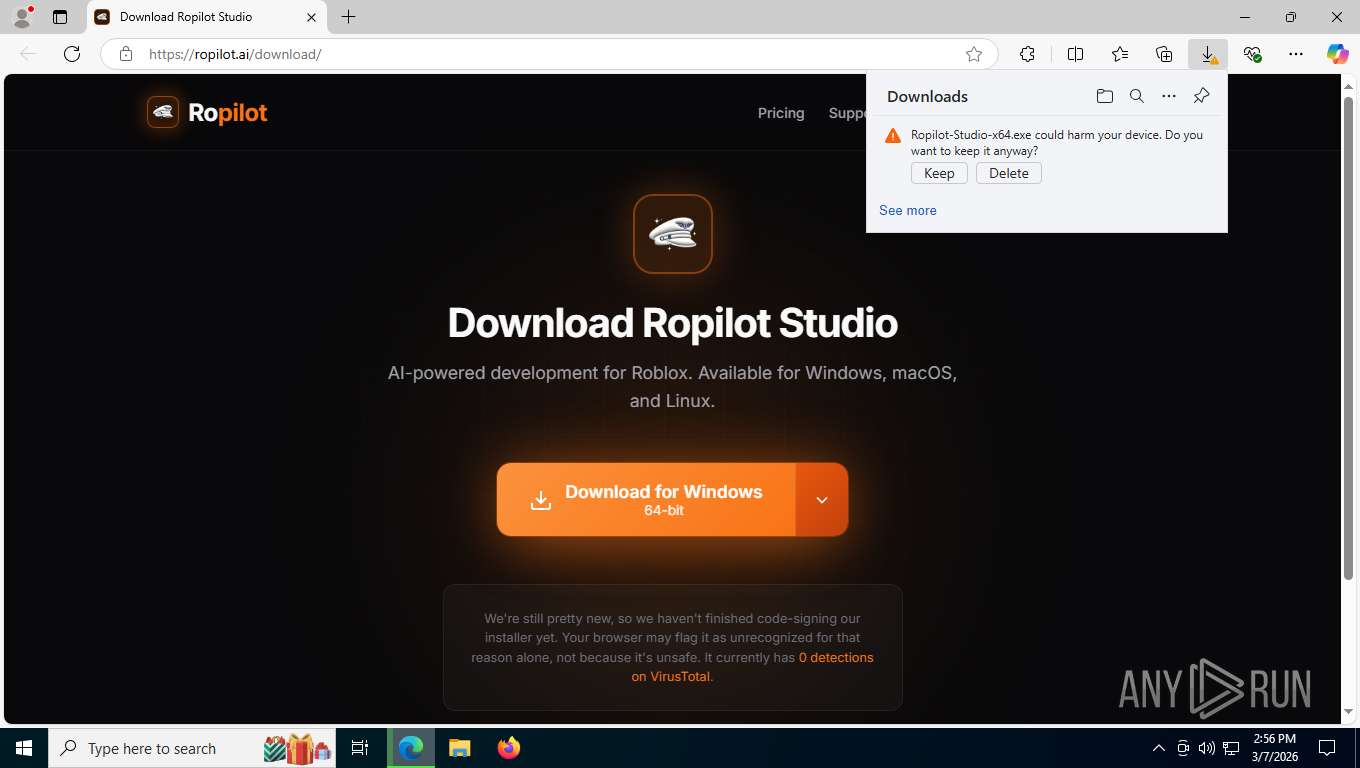The image size is (1360, 768).
Task: Keep the Ropilot-Studio-x64.exe download
Action: click(x=939, y=173)
